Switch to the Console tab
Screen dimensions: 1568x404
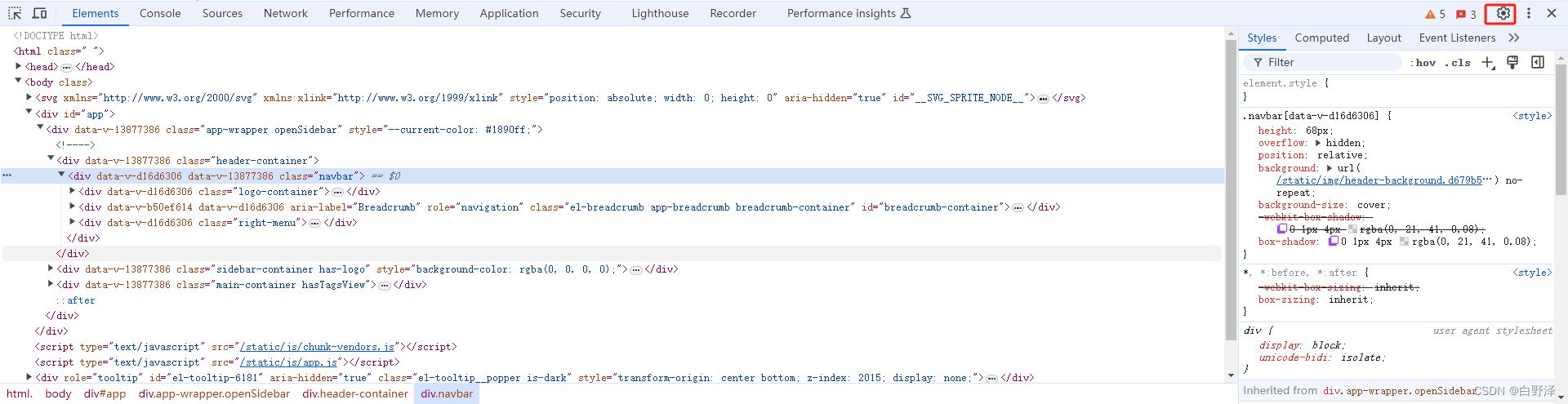point(160,13)
